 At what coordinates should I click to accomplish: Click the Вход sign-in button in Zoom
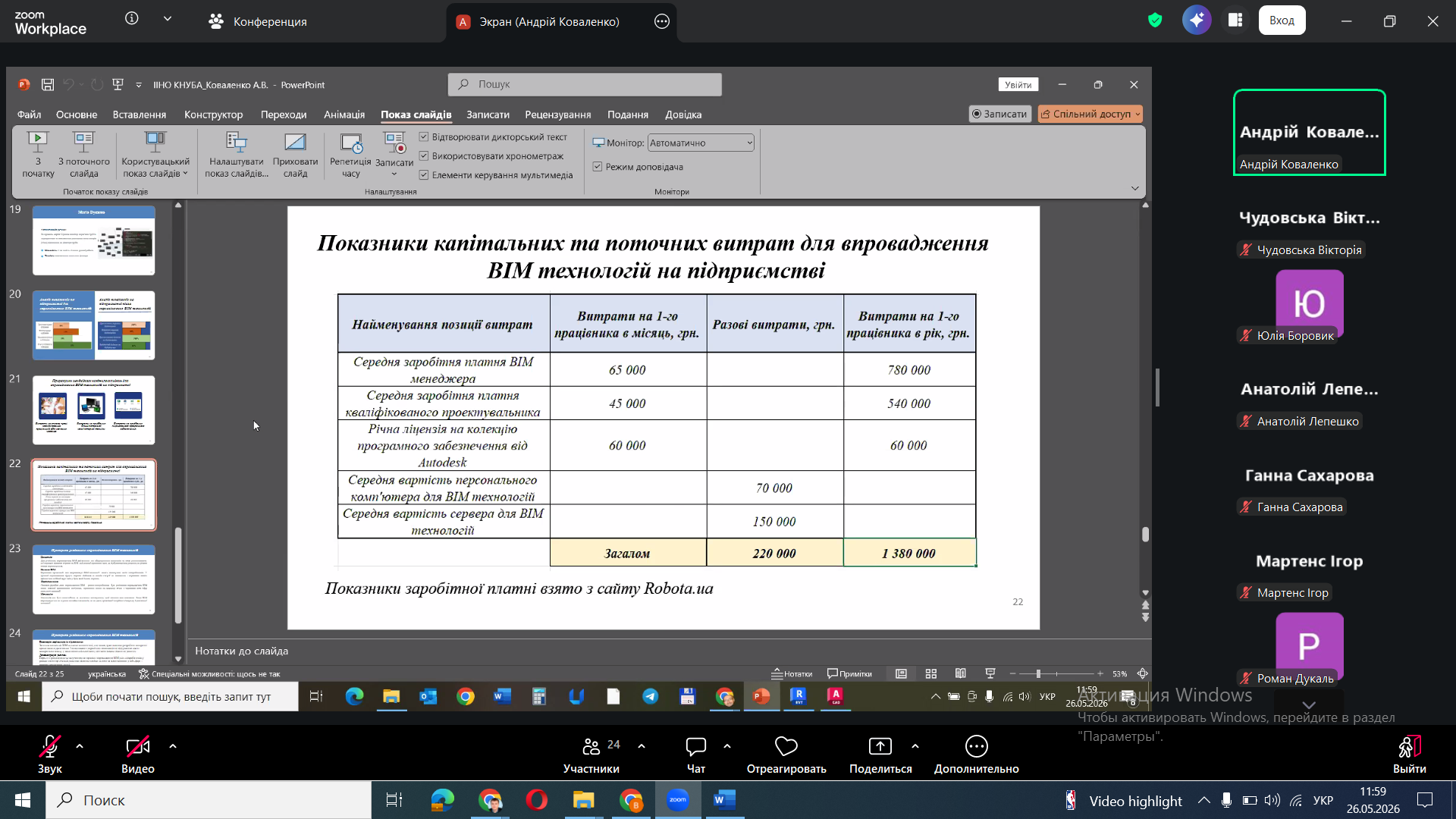[1282, 20]
